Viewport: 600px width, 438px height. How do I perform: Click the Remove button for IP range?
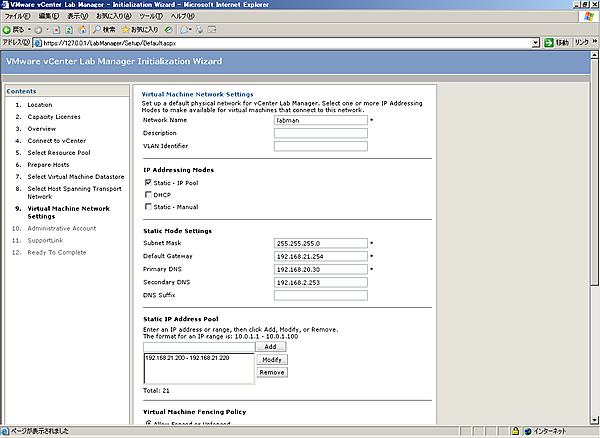point(272,372)
